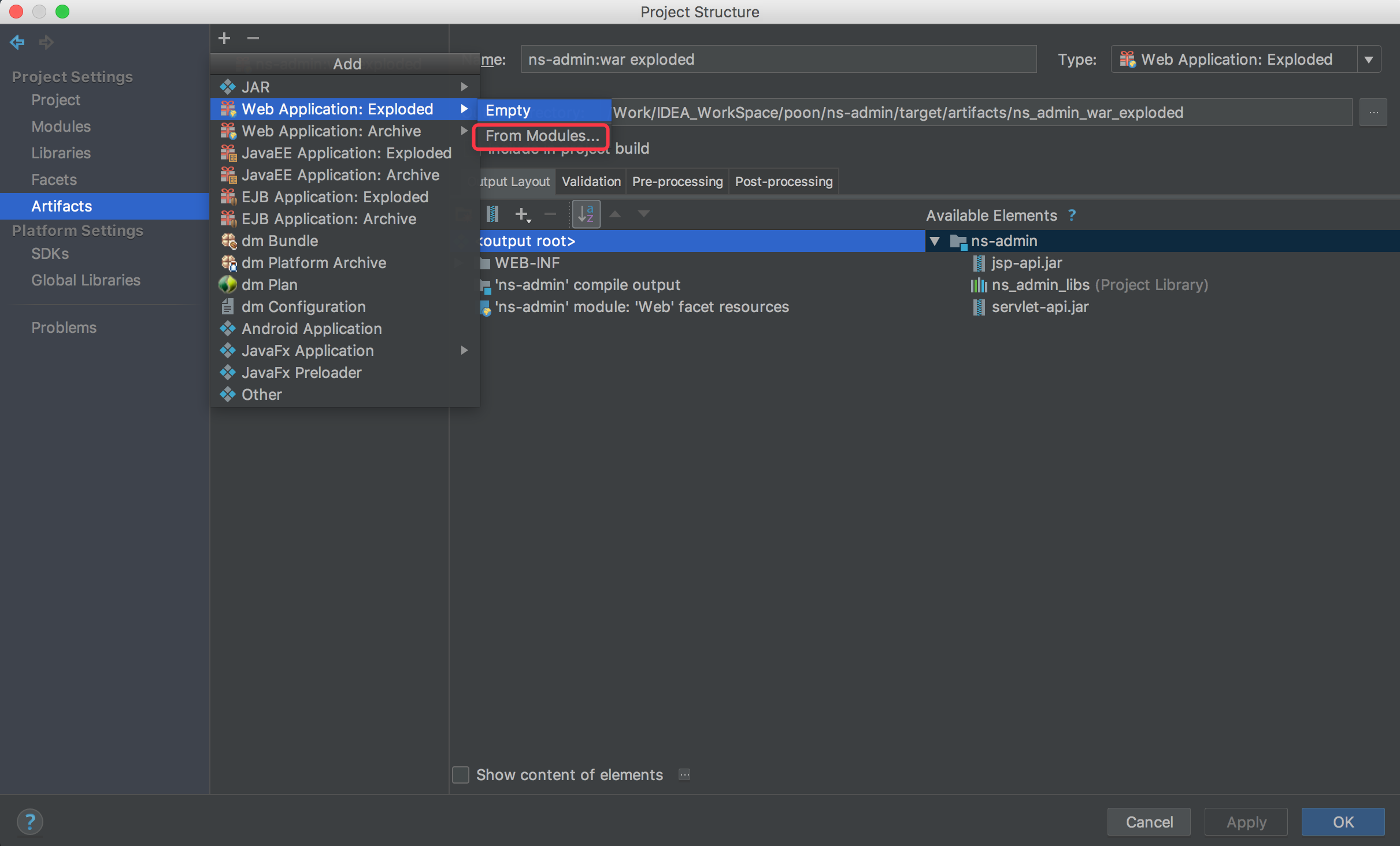Select the JAR option in Add menu
The image size is (1400, 846).
pyautogui.click(x=256, y=87)
